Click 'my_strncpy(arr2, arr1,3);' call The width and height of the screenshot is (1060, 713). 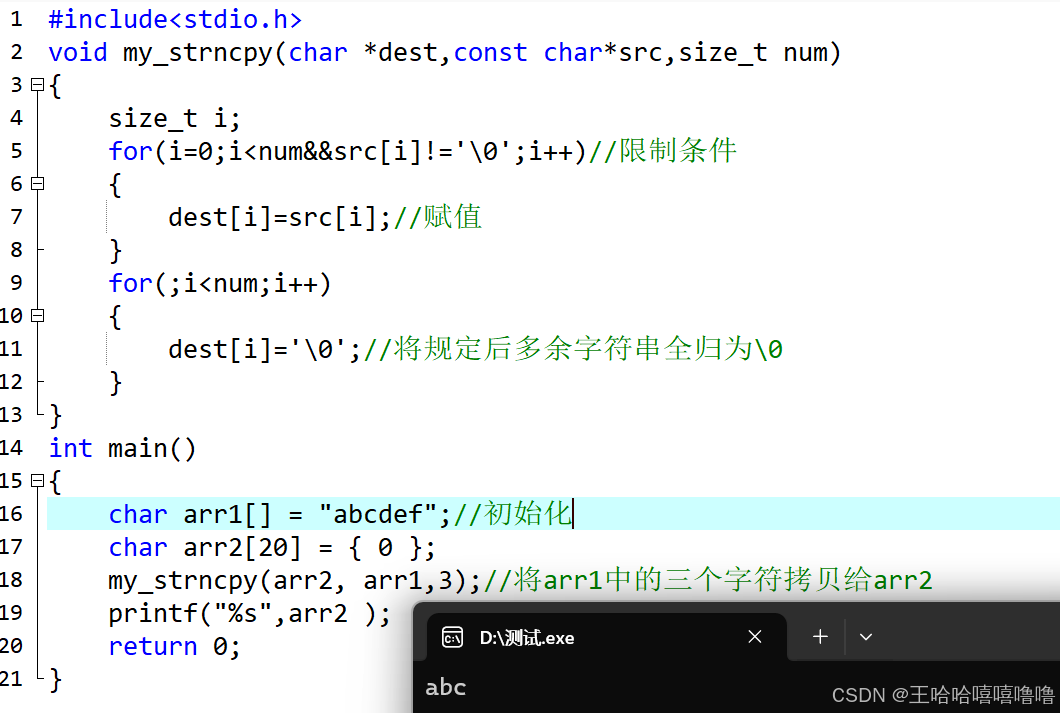295,581
